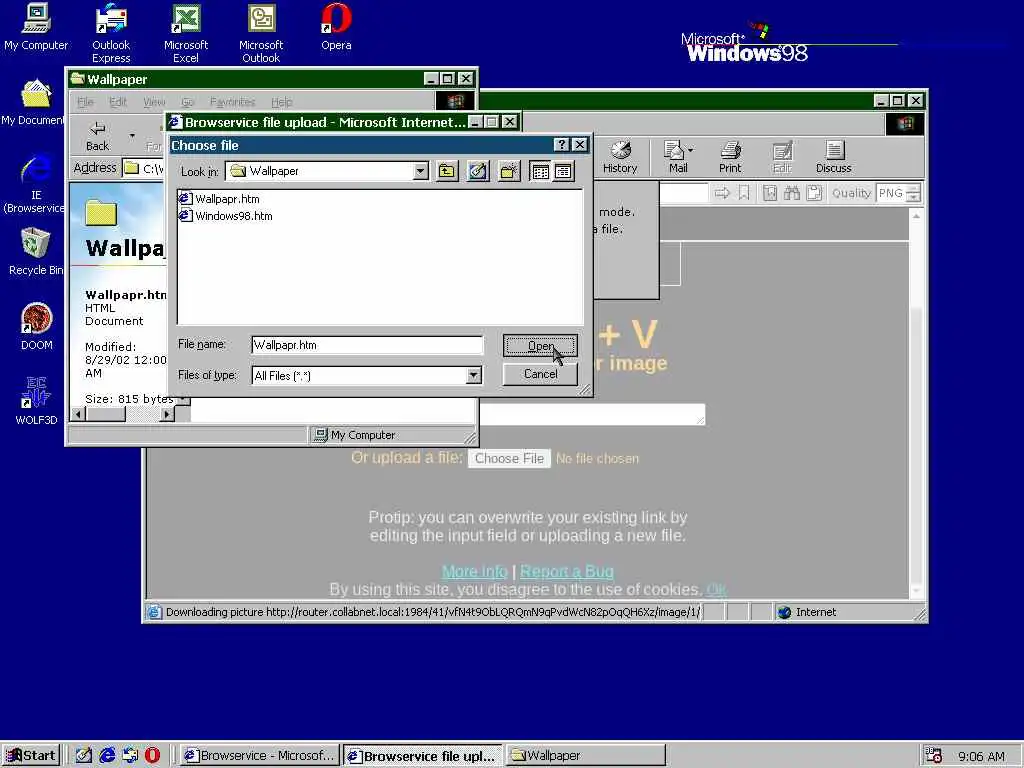Cancel the Choose file dialog
The height and width of the screenshot is (768, 1024).
540,374
